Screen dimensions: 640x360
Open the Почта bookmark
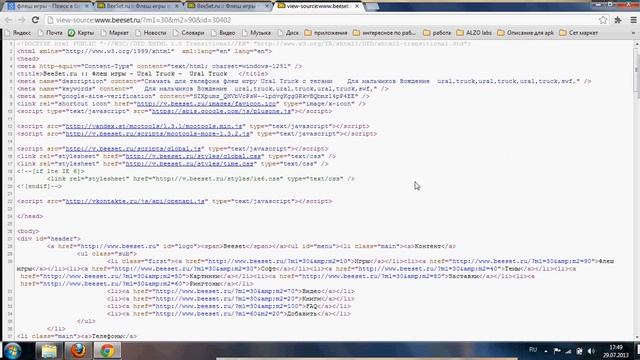coord(50,33)
